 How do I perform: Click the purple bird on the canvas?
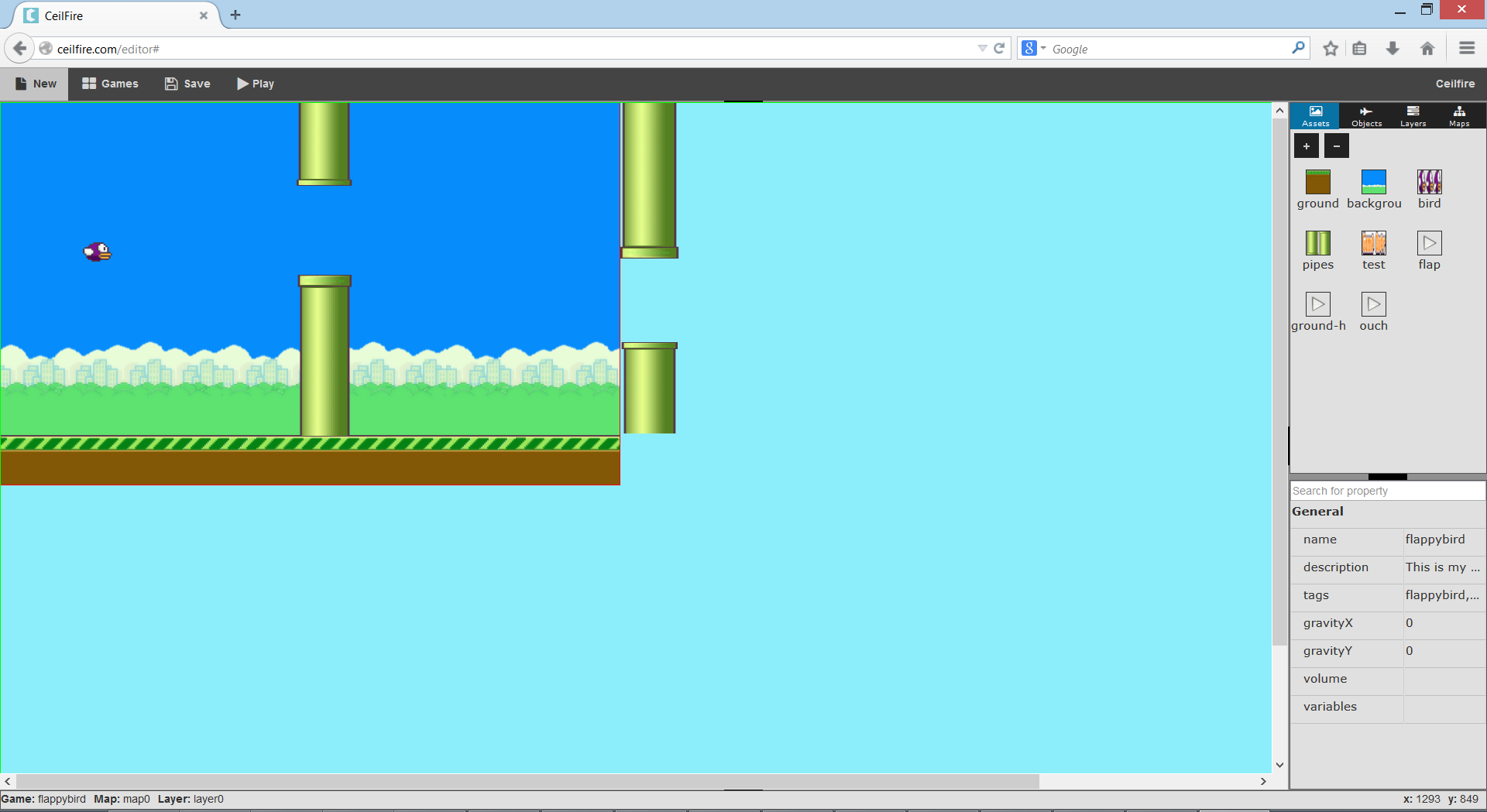tap(98, 252)
